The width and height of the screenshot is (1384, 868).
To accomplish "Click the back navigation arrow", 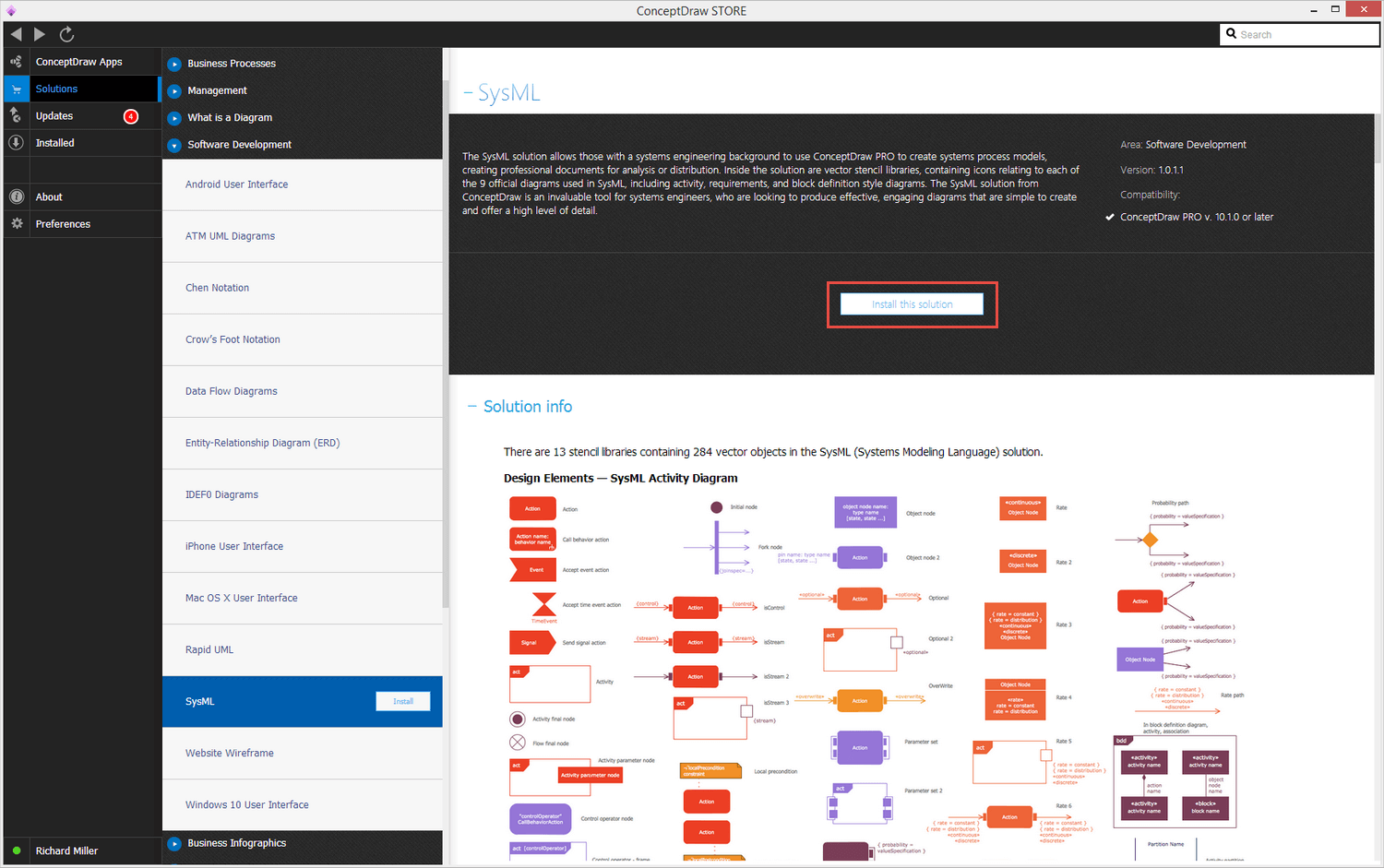I will coord(16,34).
